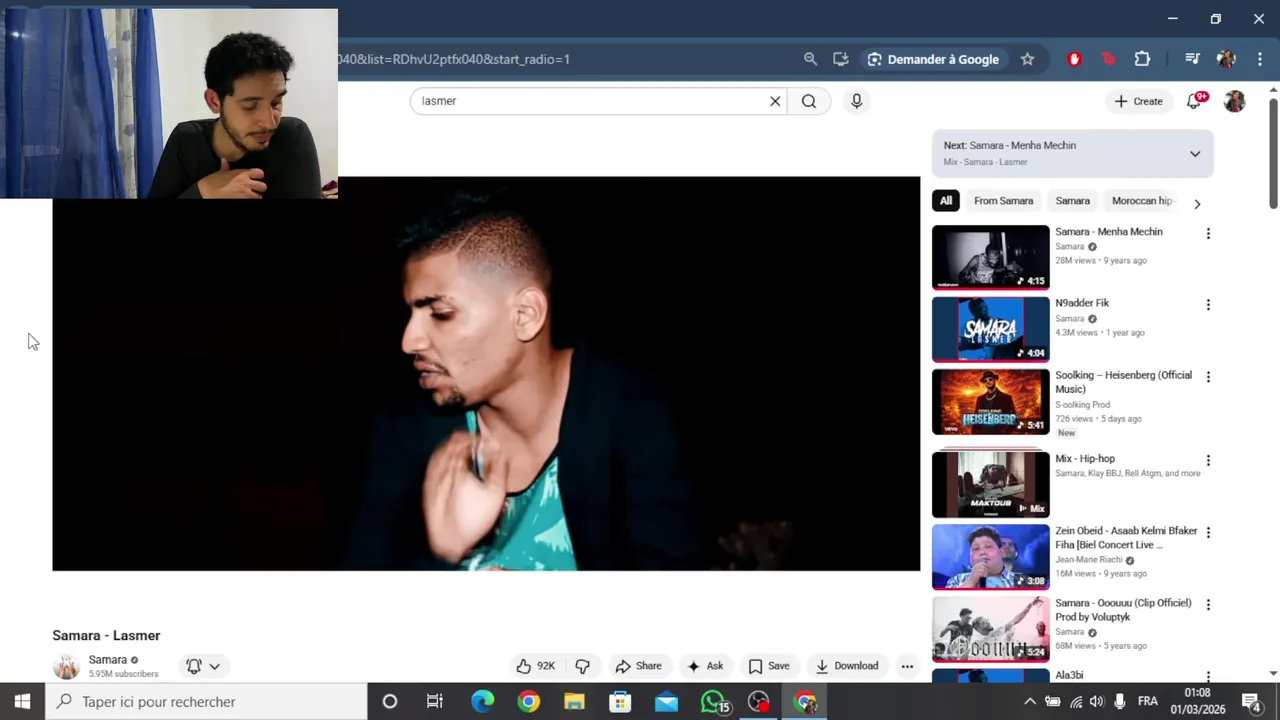Click the install app icon in address bar
This screenshot has width=1280, height=720.
[841, 59]
